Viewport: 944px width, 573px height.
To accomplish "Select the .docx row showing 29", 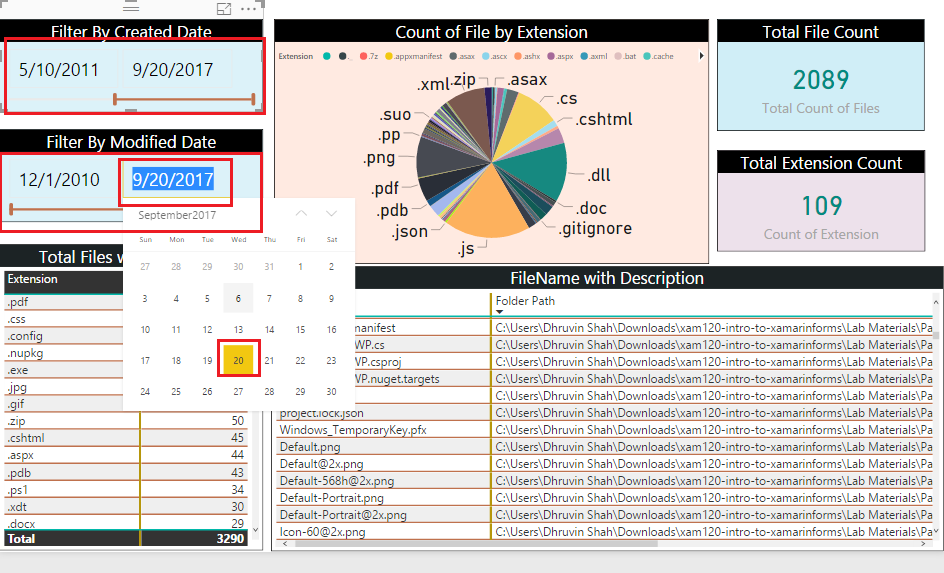I will [x=126, y=523].
